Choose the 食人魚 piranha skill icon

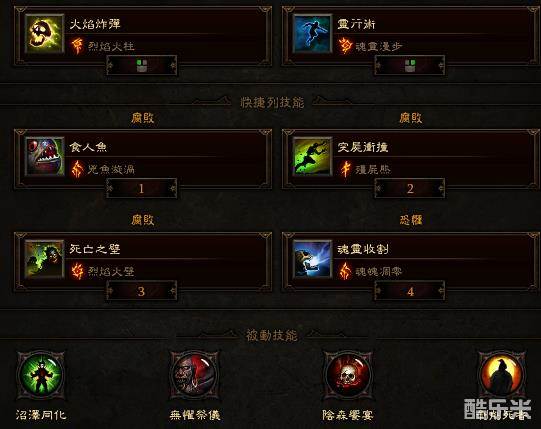coord(45,156)
